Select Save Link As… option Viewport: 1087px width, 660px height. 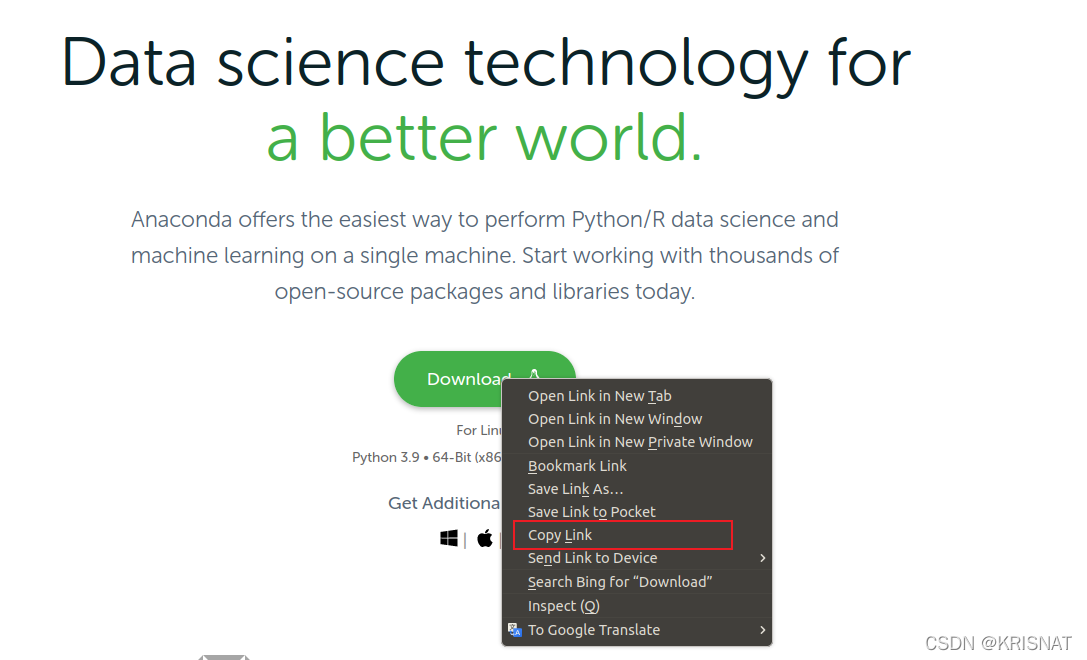pyautogui.click(x=575, y=489)
